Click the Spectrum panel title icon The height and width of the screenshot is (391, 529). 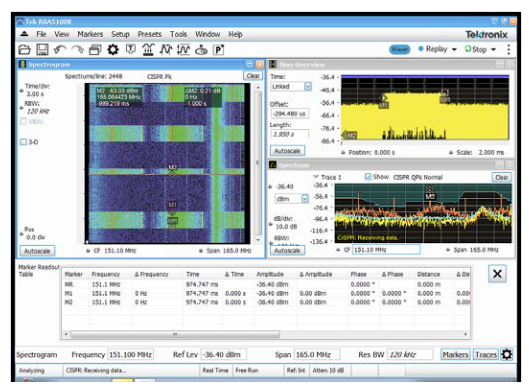tap(273, 165)
